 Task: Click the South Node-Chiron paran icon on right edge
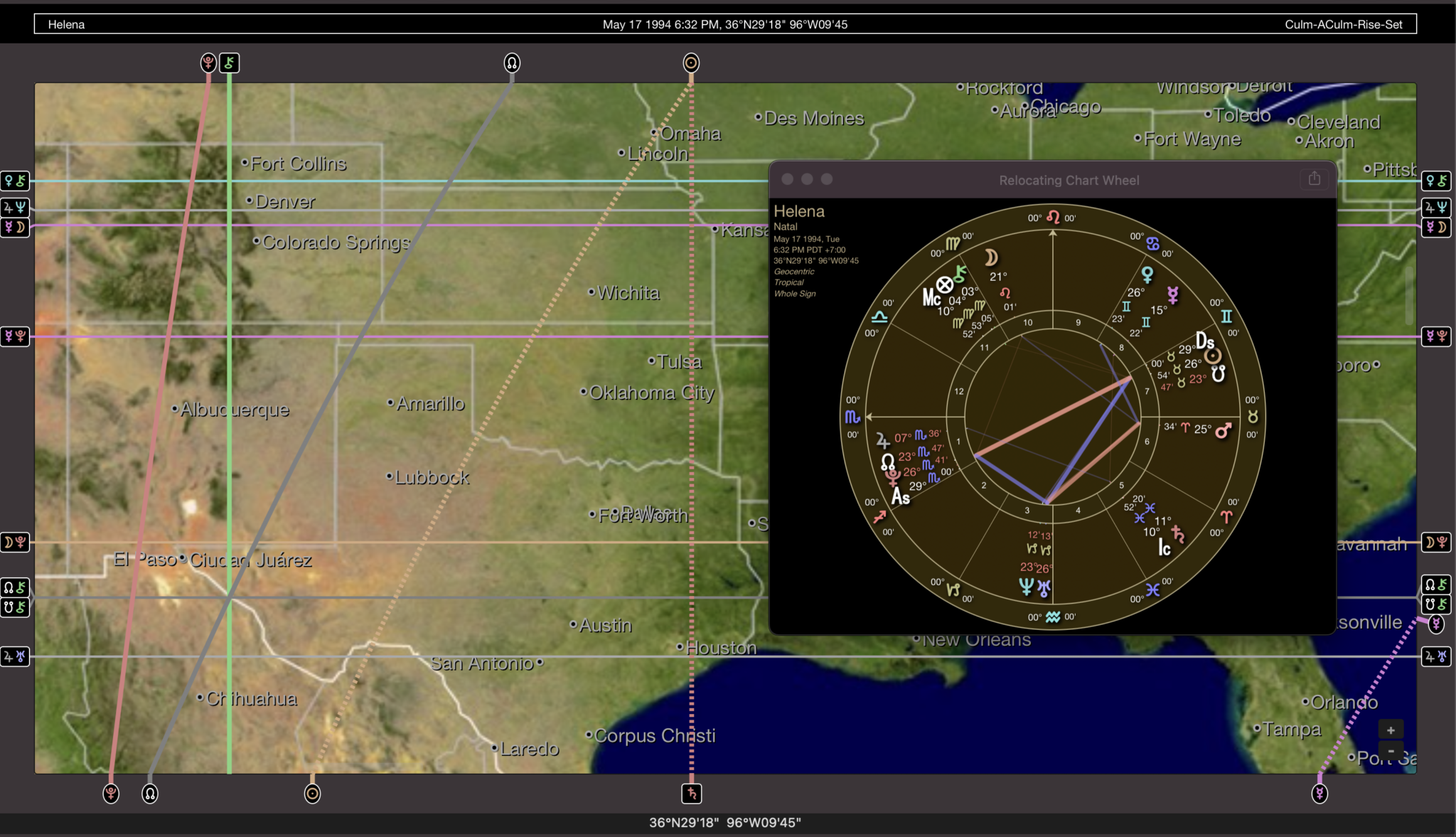coord(1438,605)
